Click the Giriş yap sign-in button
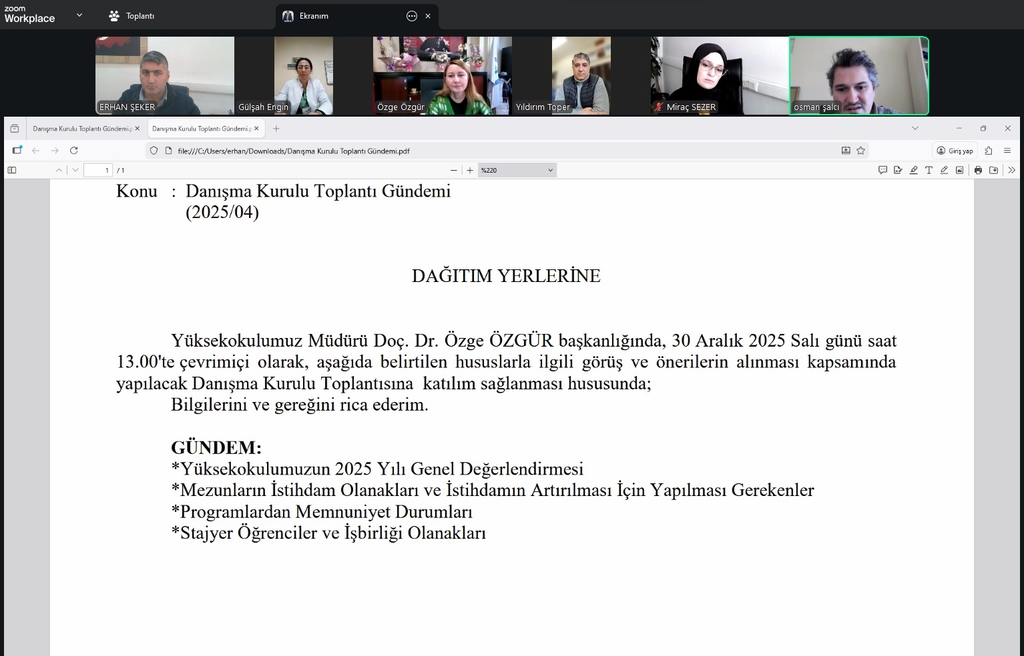 955,150
